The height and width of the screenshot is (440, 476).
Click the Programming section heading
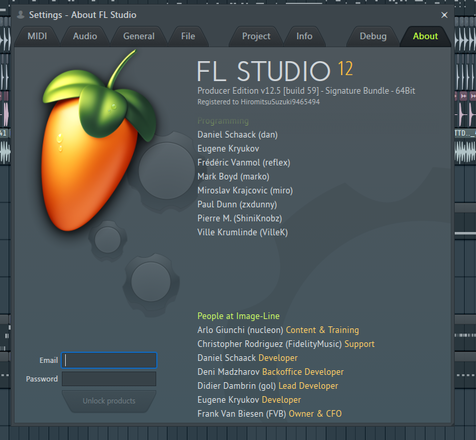click(223, 121)
